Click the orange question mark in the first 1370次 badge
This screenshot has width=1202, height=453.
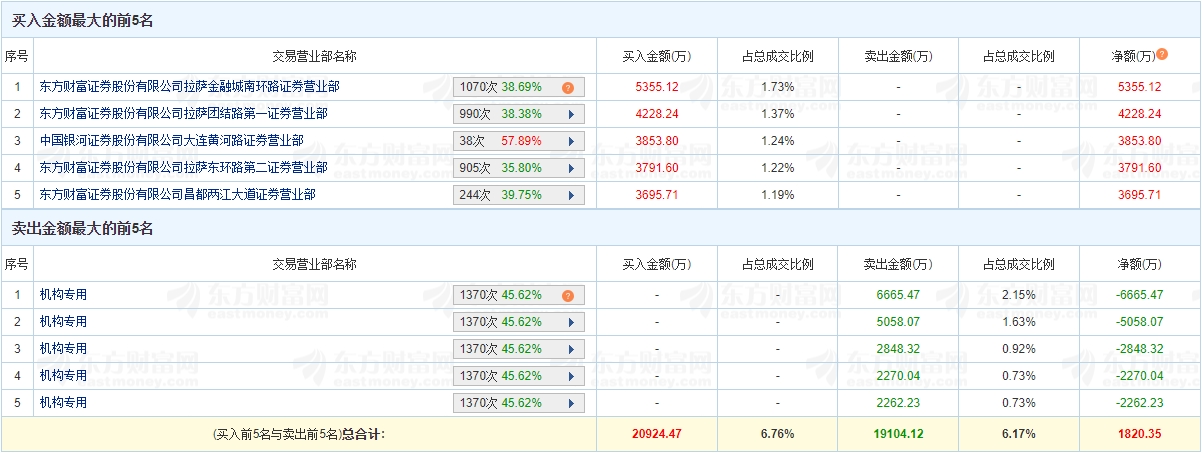pyautogui.click(x=568, y=296)
